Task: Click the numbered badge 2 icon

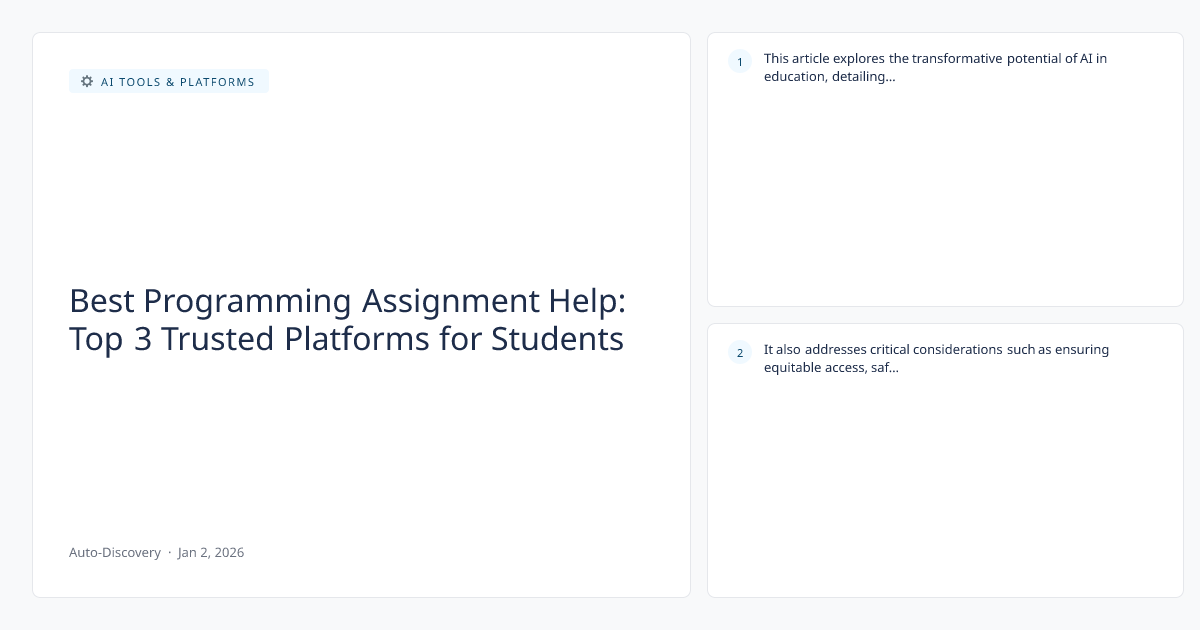Action: click(x=740, y=352)
